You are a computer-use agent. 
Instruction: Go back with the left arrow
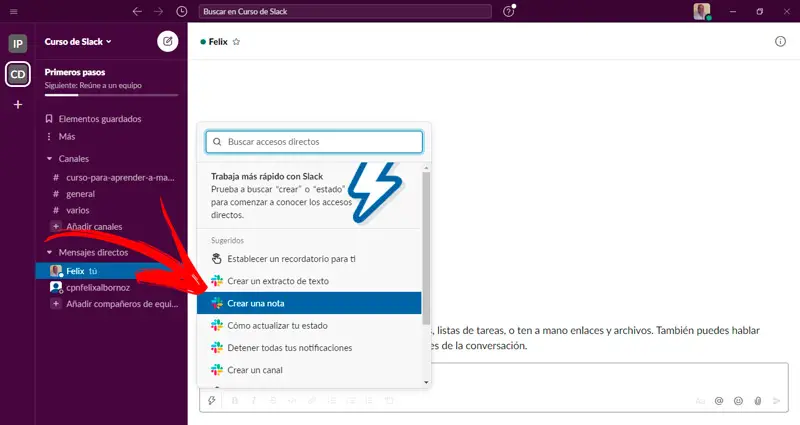137,11
